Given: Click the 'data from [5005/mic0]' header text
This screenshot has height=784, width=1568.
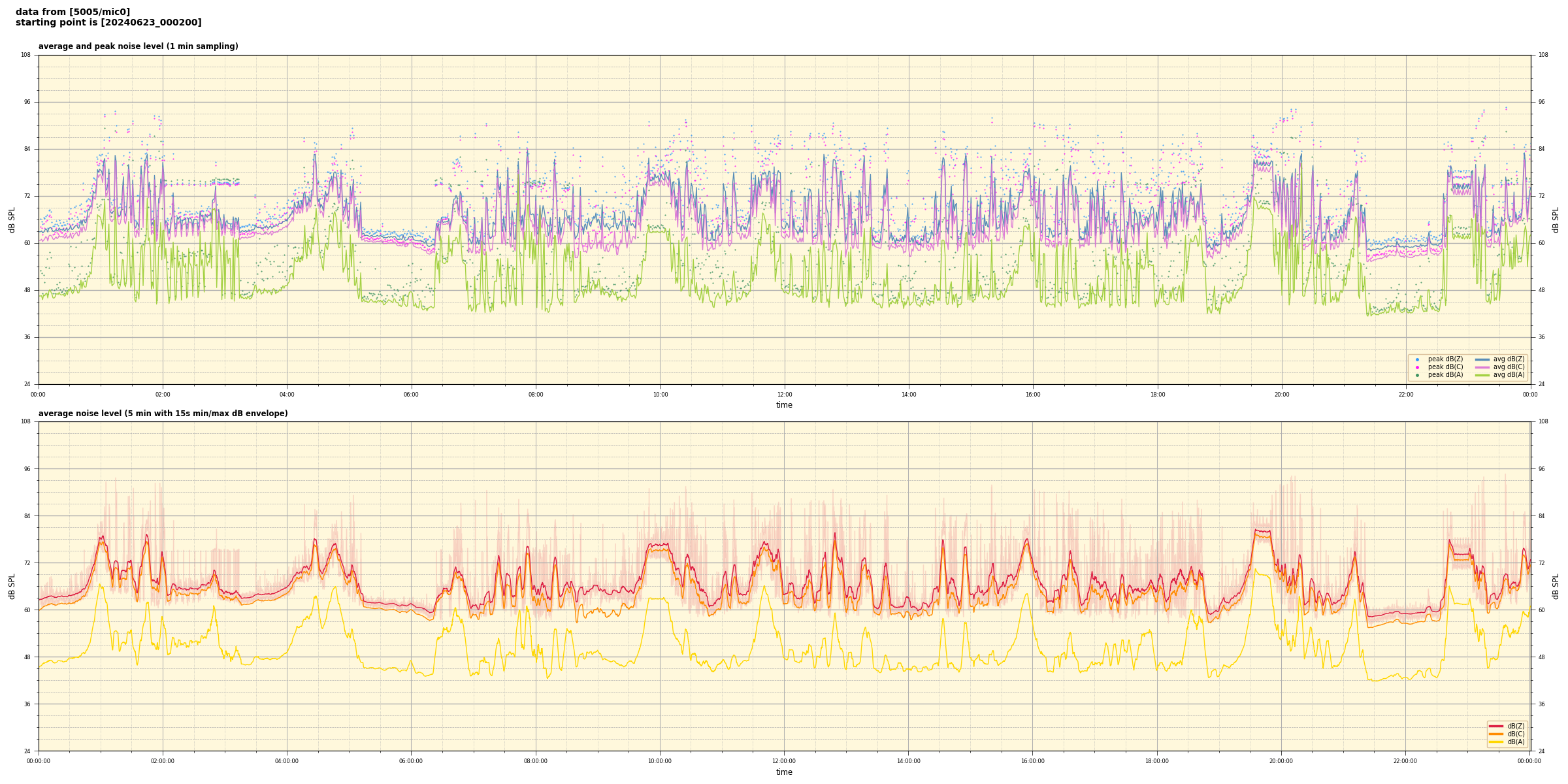Looking at the screenshot, I should pyautogui.click(x=73, y=12).
